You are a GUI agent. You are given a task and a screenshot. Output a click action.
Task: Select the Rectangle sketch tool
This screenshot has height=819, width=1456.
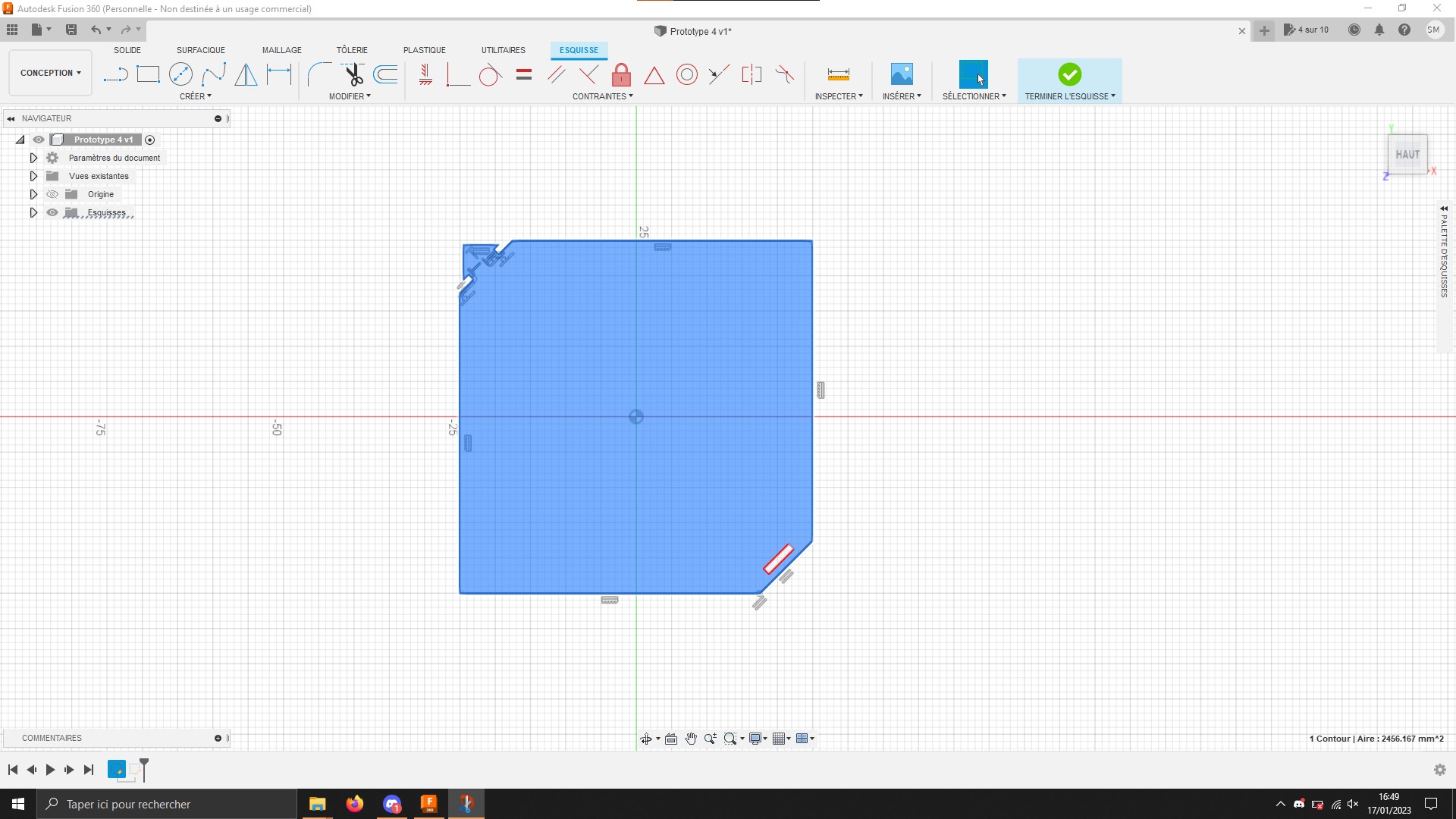[148, 74]
